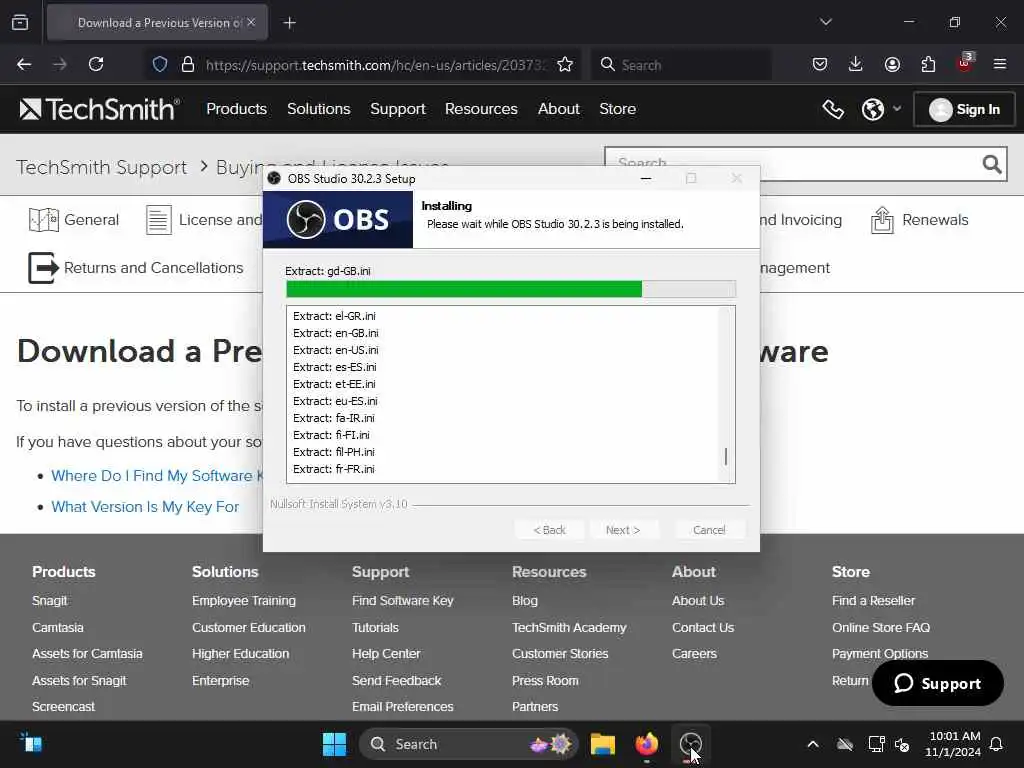Viewport: 1024px width, 768px height.
Task: Click the support search magnifier icon
Action: [992, 164]
